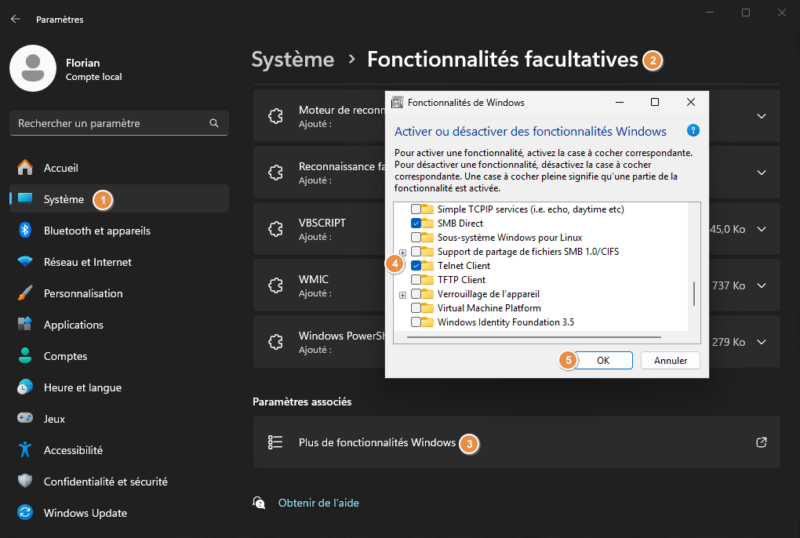Click the Rechercher un paramètre field
Viewport: 800px width, 538px height.
[x=108, y=123]
